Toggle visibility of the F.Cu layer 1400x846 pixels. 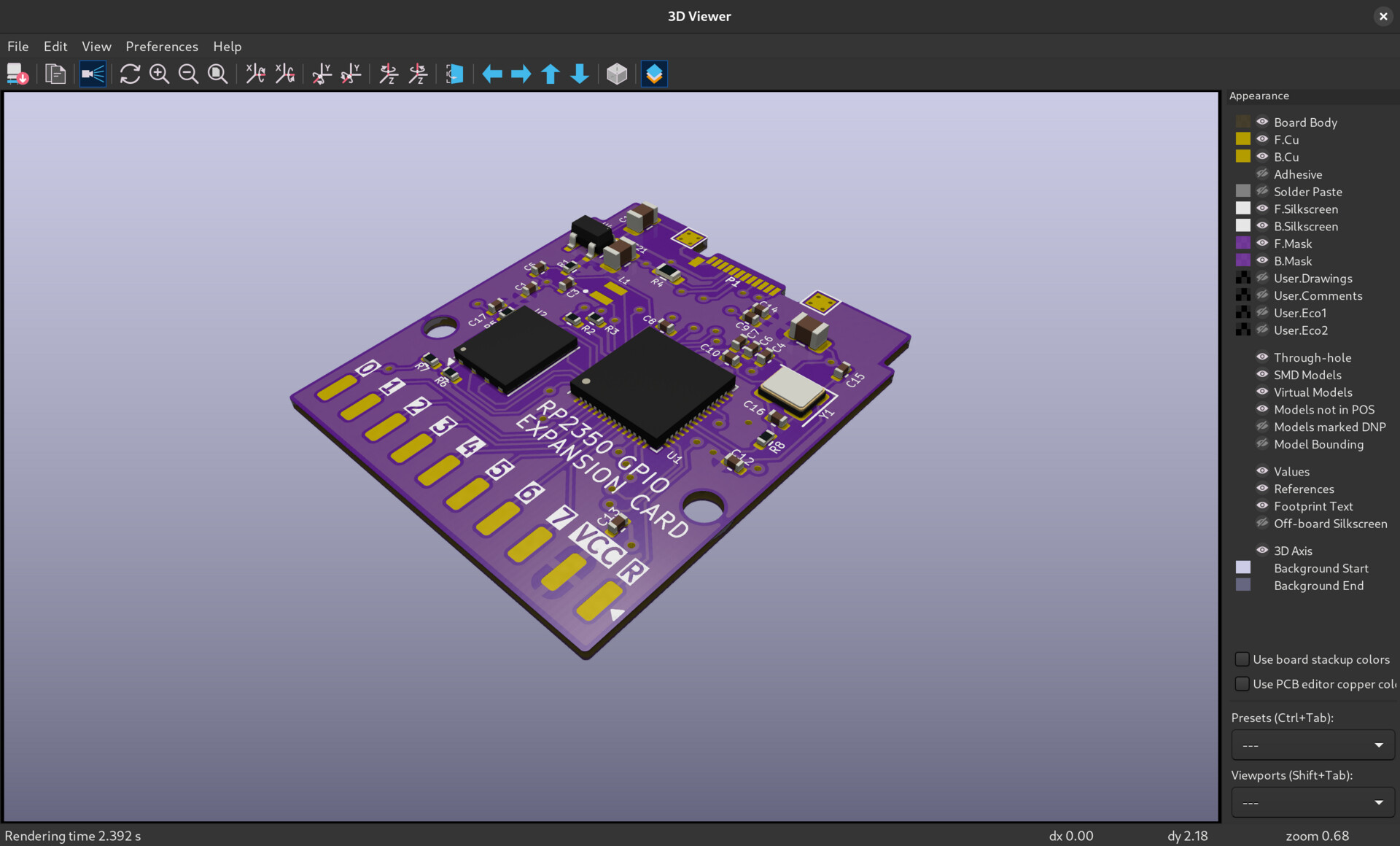tap(1262, 139)
